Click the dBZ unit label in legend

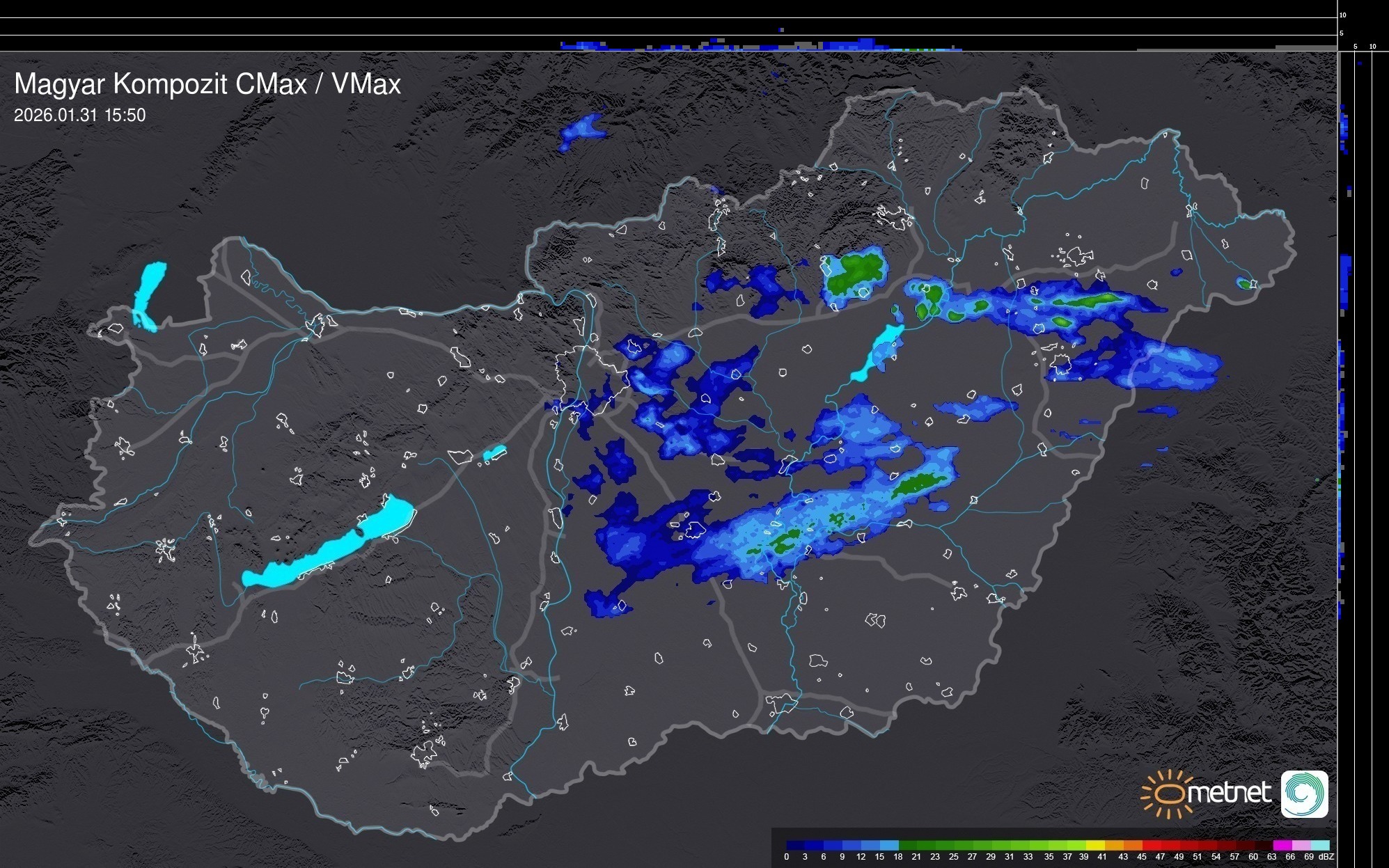pos(1326,857)
